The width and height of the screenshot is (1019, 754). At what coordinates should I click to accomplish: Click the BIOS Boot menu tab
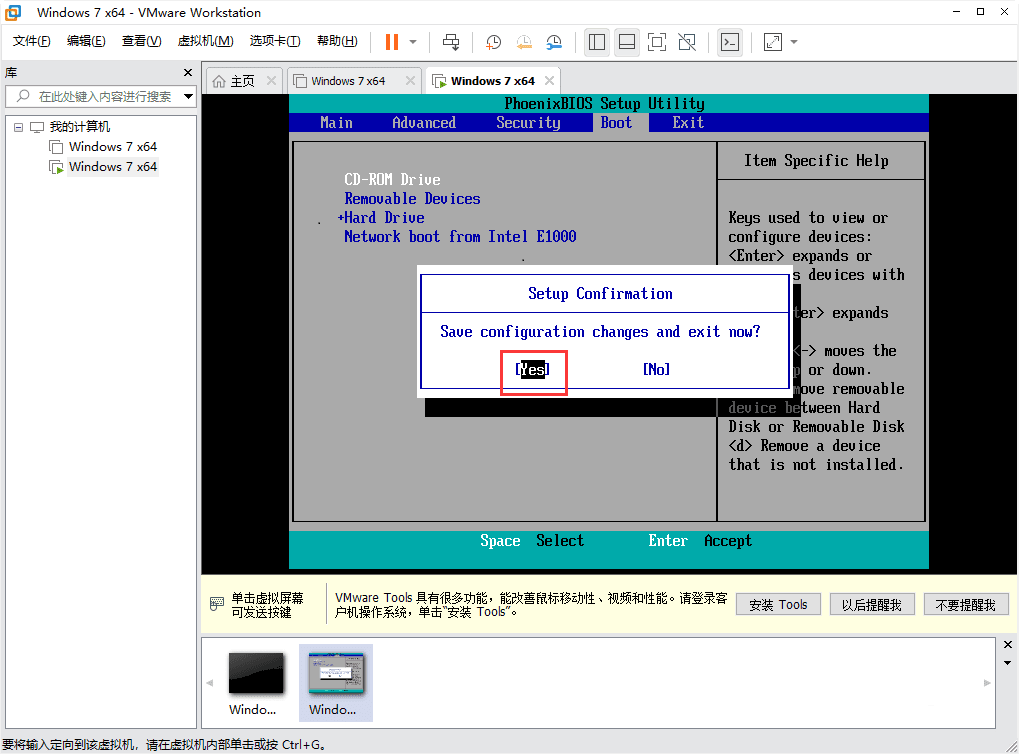(616, 123)
